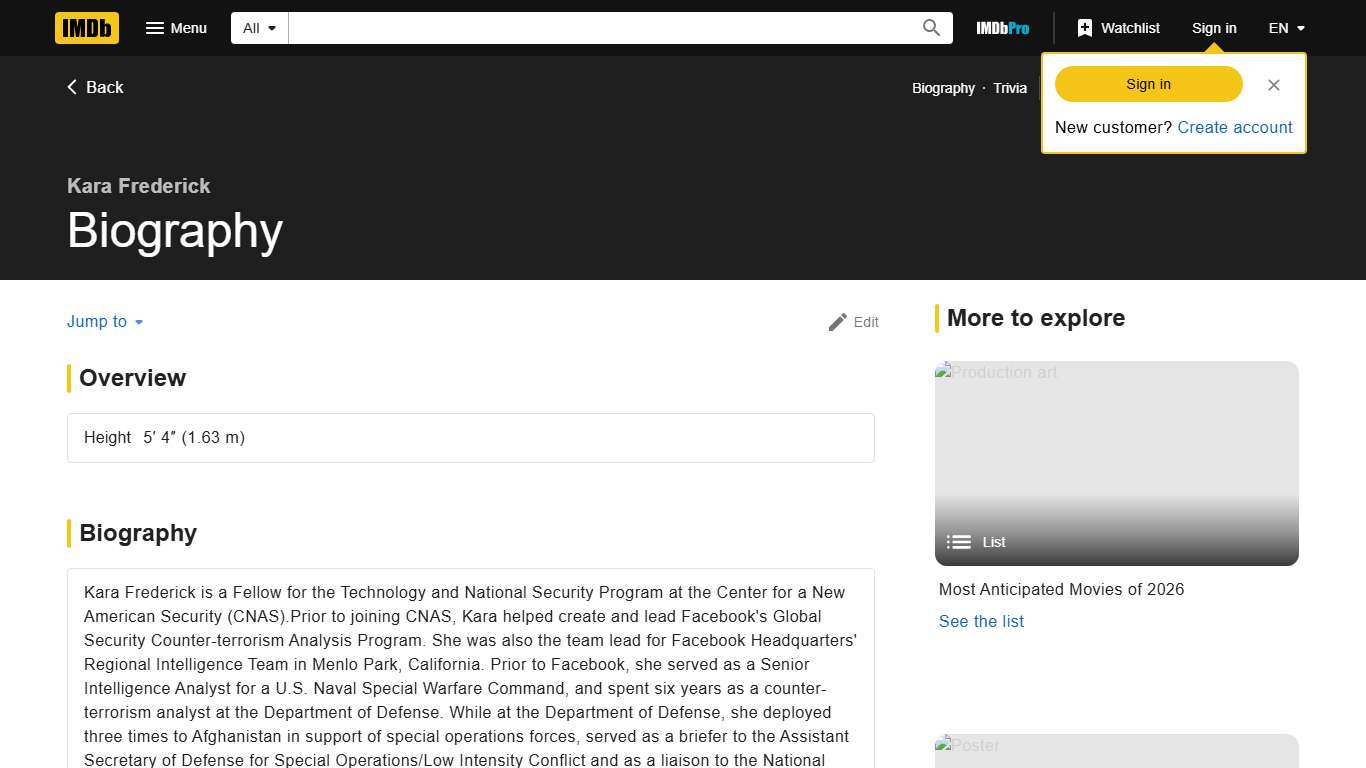Open Watchlist with bookmark icon
This screenshot has height=768, width=1366.
pos(1118,28)
